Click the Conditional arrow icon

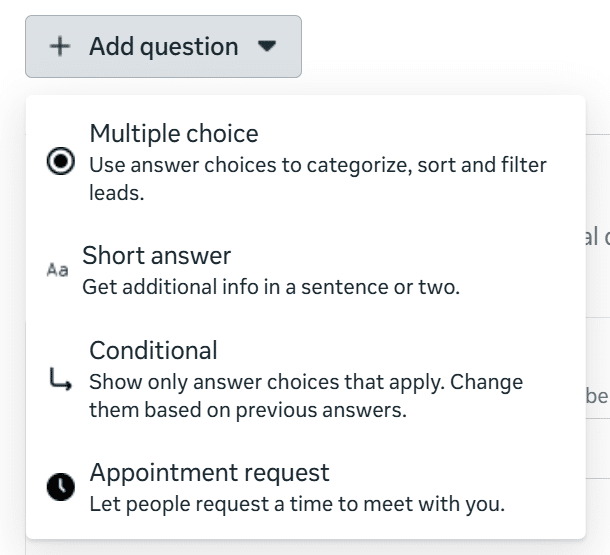tap(60, 380)
